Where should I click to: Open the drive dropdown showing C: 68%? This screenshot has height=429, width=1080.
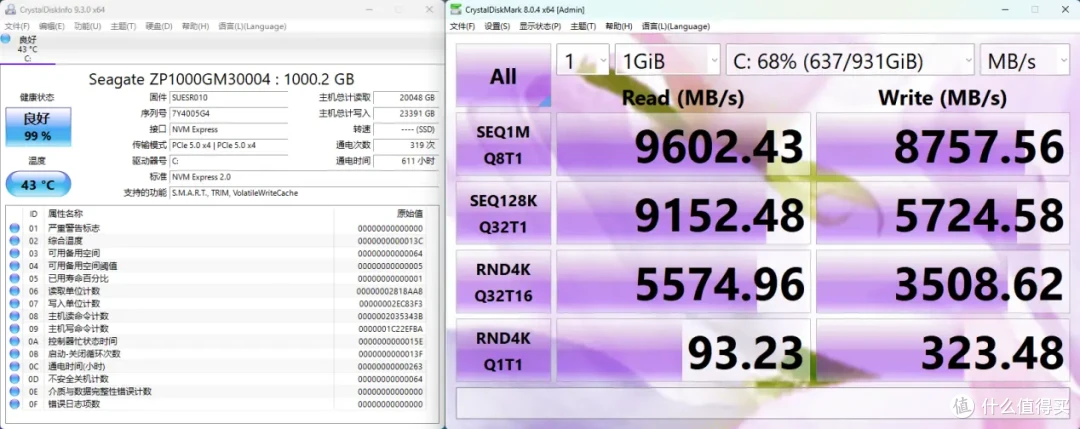850,60
